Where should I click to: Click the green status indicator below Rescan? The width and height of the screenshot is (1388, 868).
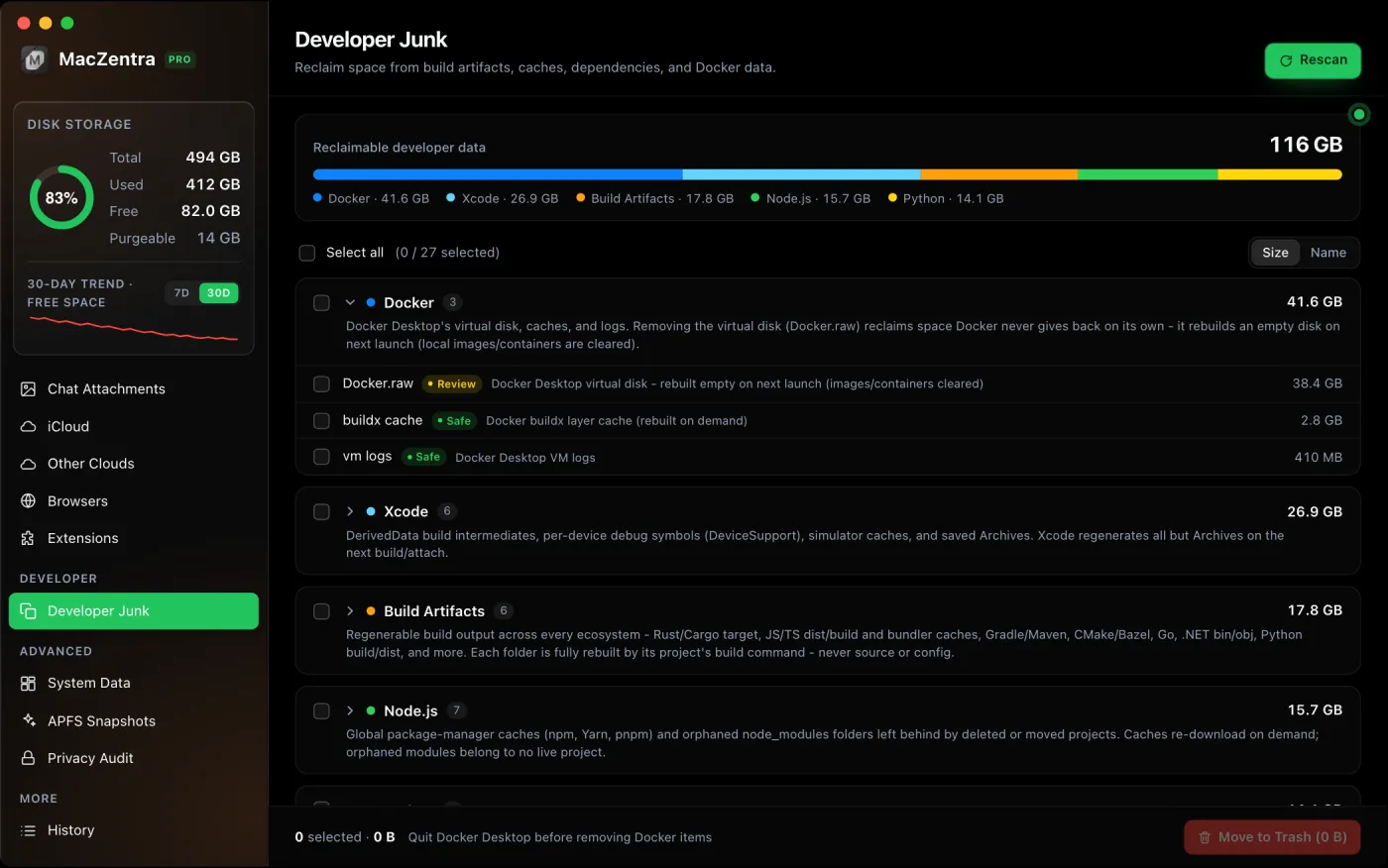tap(1359, 115)
